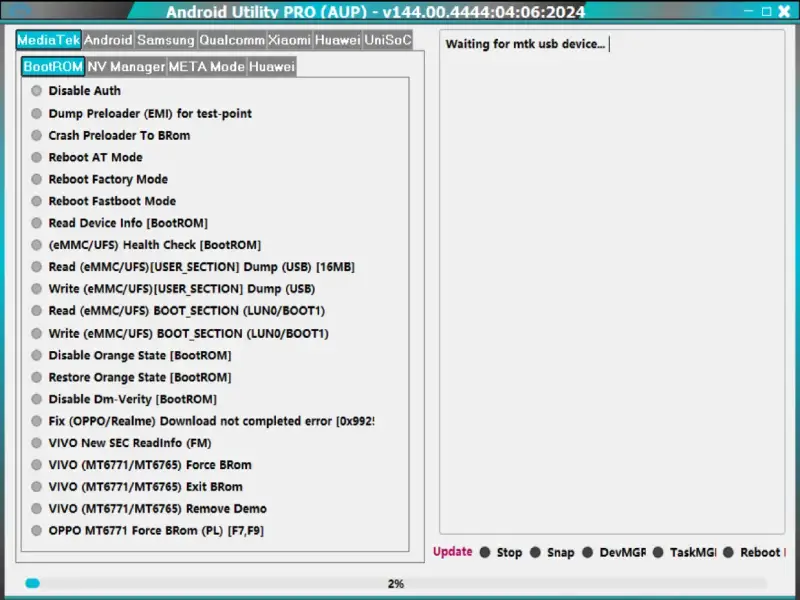Switch to the Samsung tab

coord(166,40)
